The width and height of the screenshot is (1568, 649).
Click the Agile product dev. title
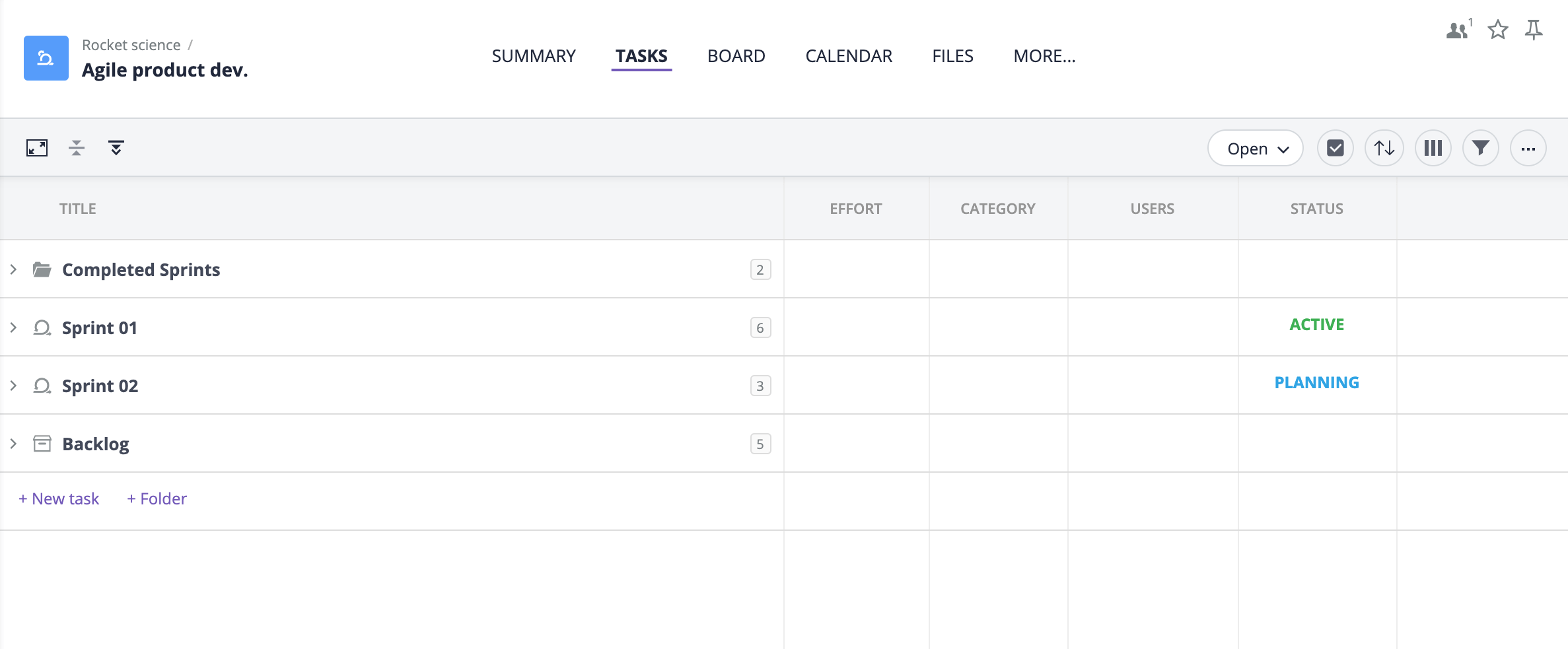tap(165, 70)
